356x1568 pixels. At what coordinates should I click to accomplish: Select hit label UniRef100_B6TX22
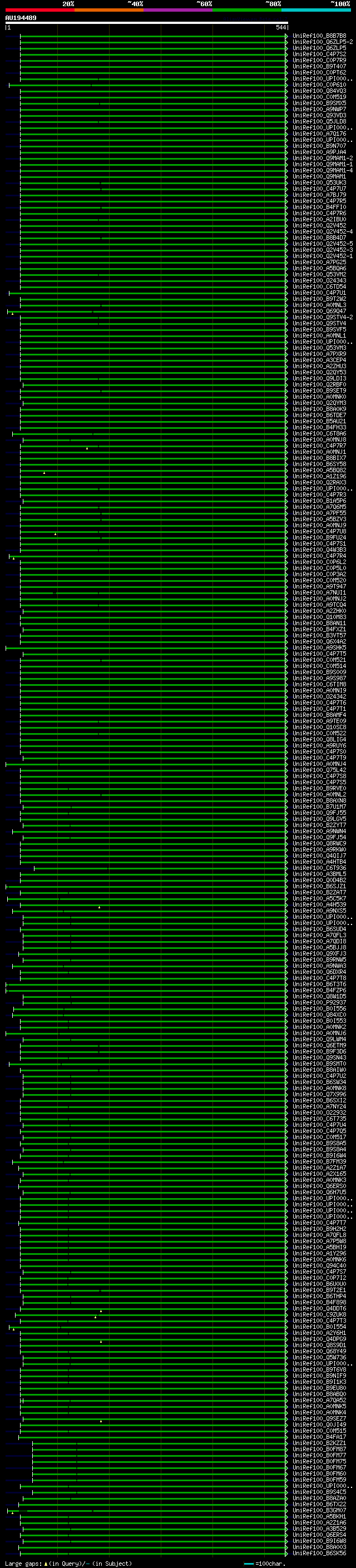[319, 1504]
